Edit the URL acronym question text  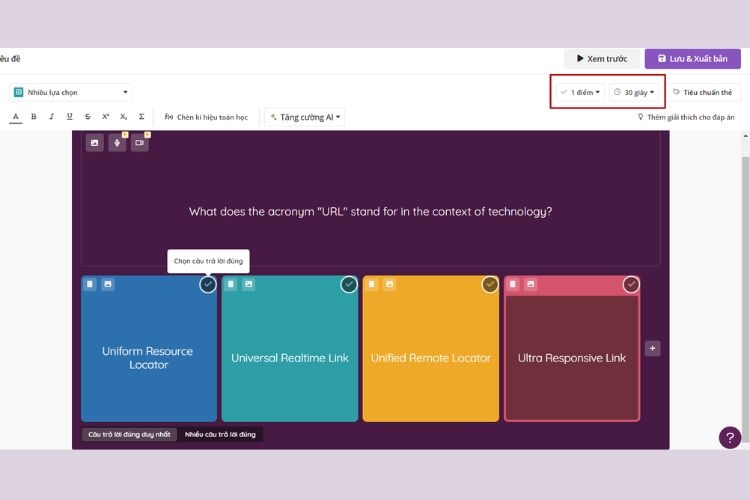(371, 211)
